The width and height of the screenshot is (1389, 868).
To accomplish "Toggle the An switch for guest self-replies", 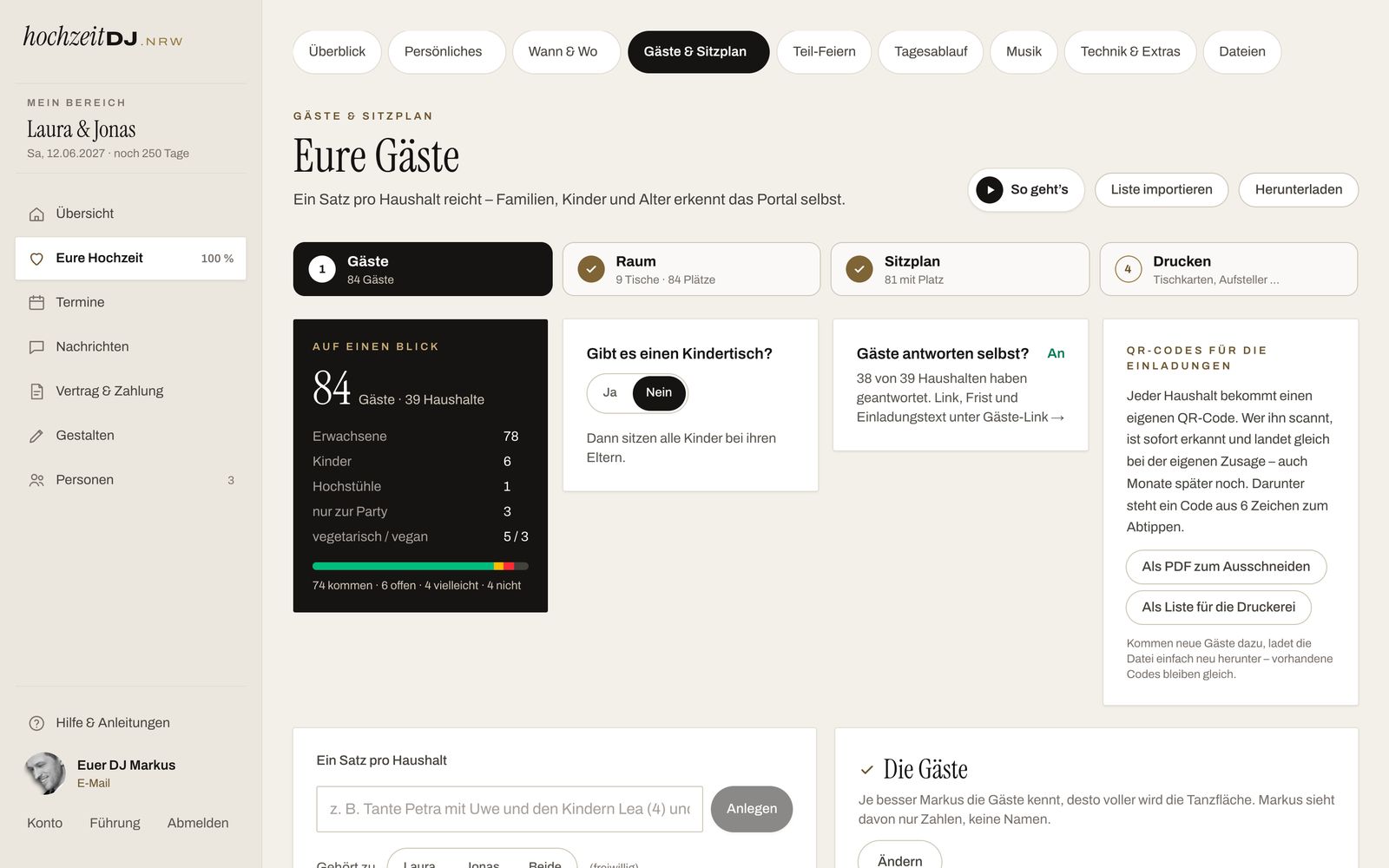I will (1056, 353).
